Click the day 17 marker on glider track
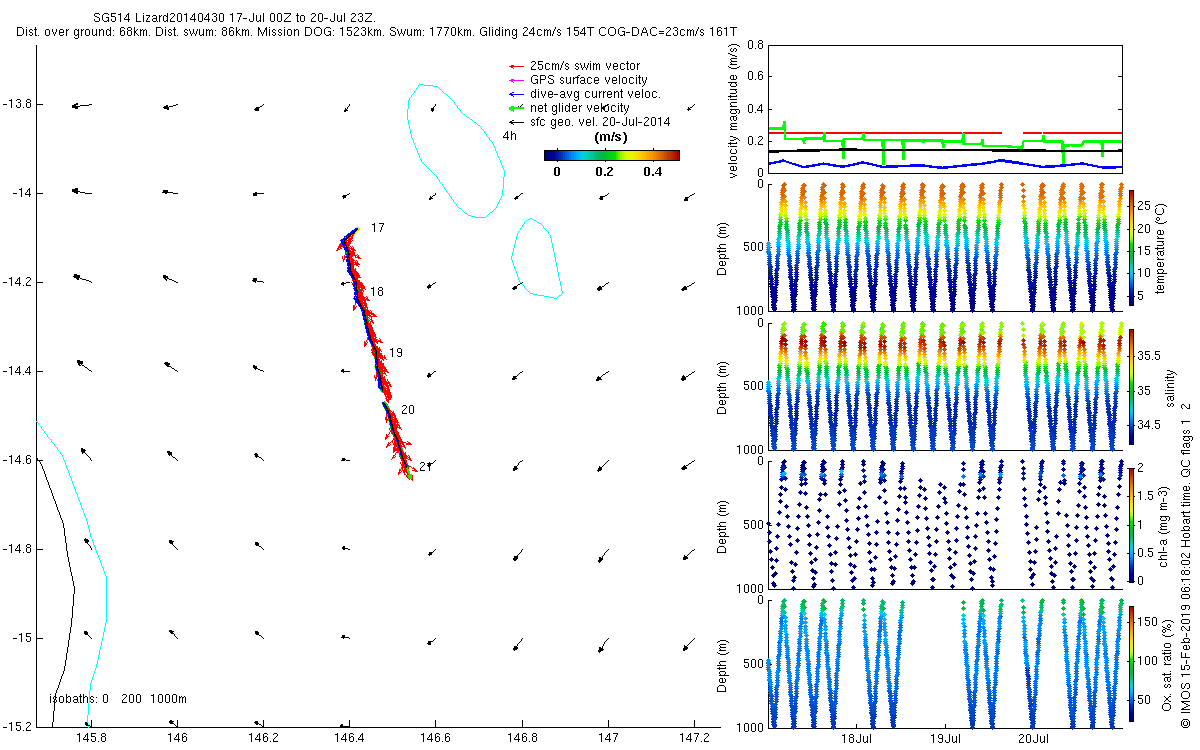This screenshot has width=1200, height=750. coord(377,229)
